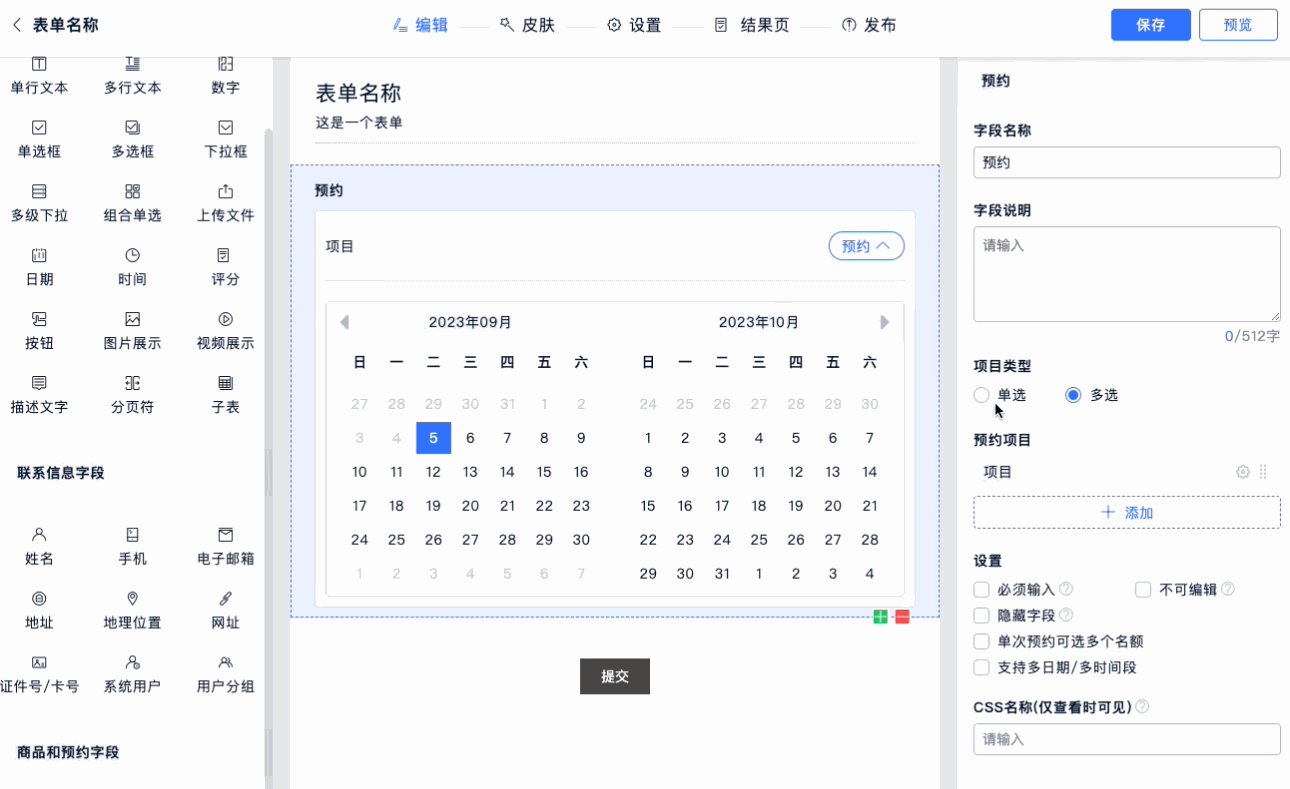Go to previous month in calendar
This screenshot has height=789, width=1290.
pos(345,322)
